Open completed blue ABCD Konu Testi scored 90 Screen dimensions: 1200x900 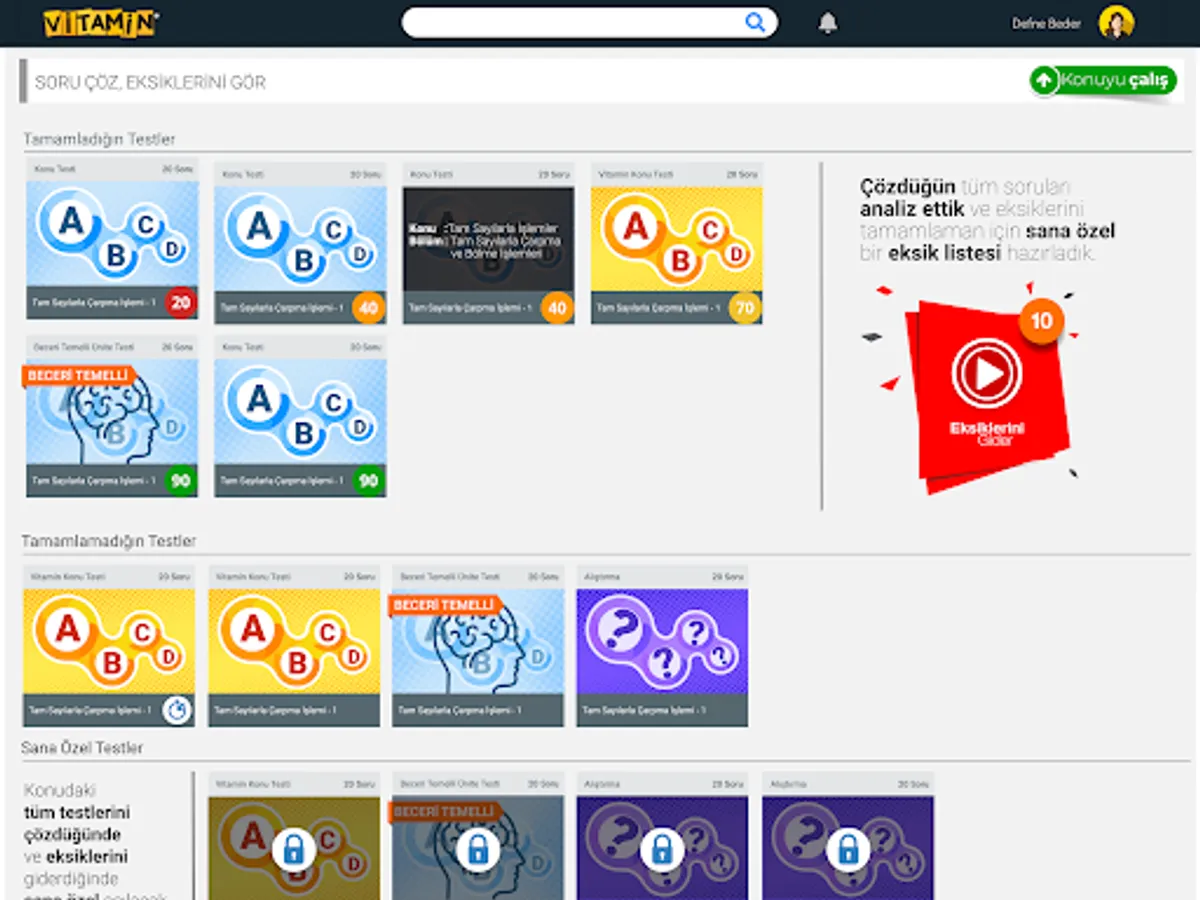tap(300, 416)
